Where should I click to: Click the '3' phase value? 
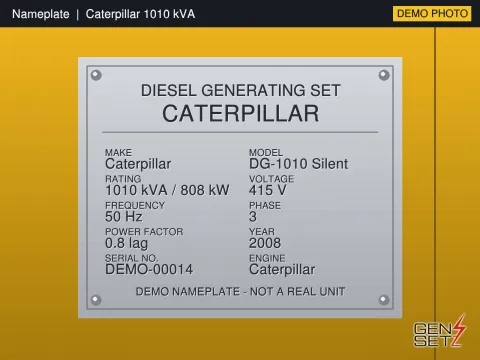click(253, 217)
